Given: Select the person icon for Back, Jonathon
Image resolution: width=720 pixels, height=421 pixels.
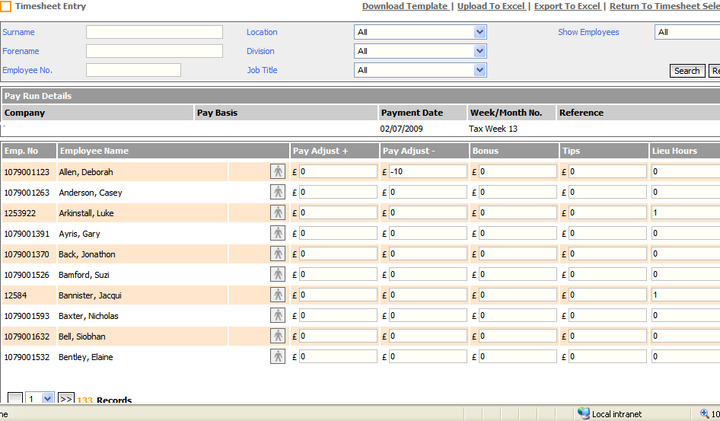Looking at the screenshot, I should tap(278, 254).
